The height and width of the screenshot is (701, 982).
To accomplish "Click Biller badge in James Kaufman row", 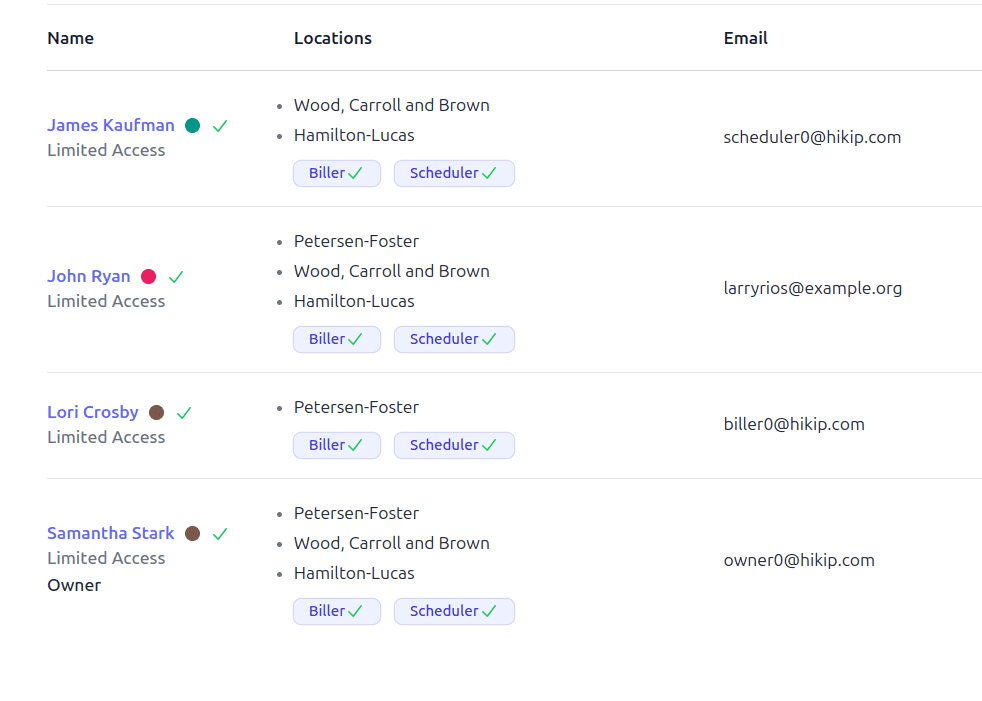I will pos(337,174).
